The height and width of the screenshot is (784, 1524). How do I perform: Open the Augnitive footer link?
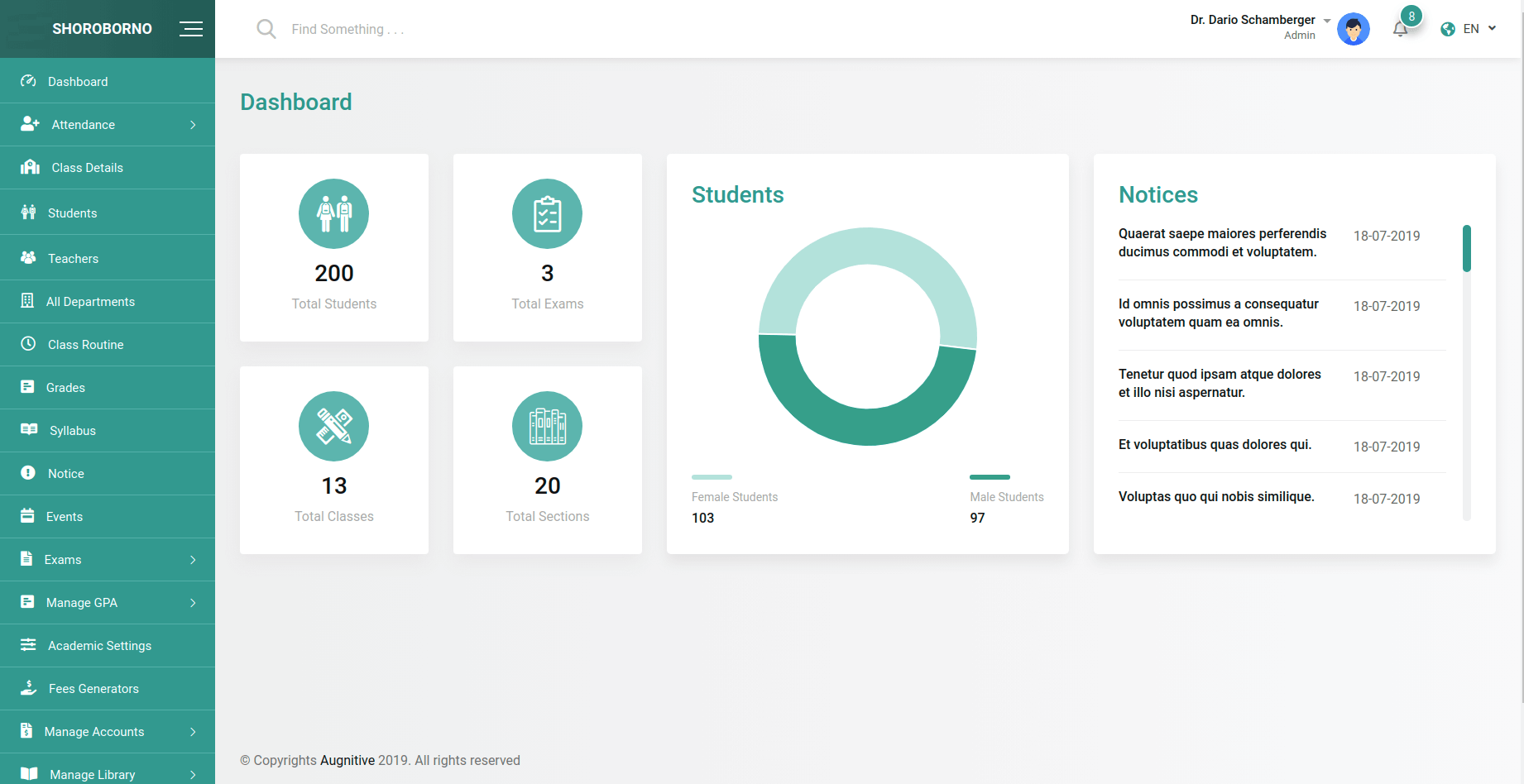[347, 760]
